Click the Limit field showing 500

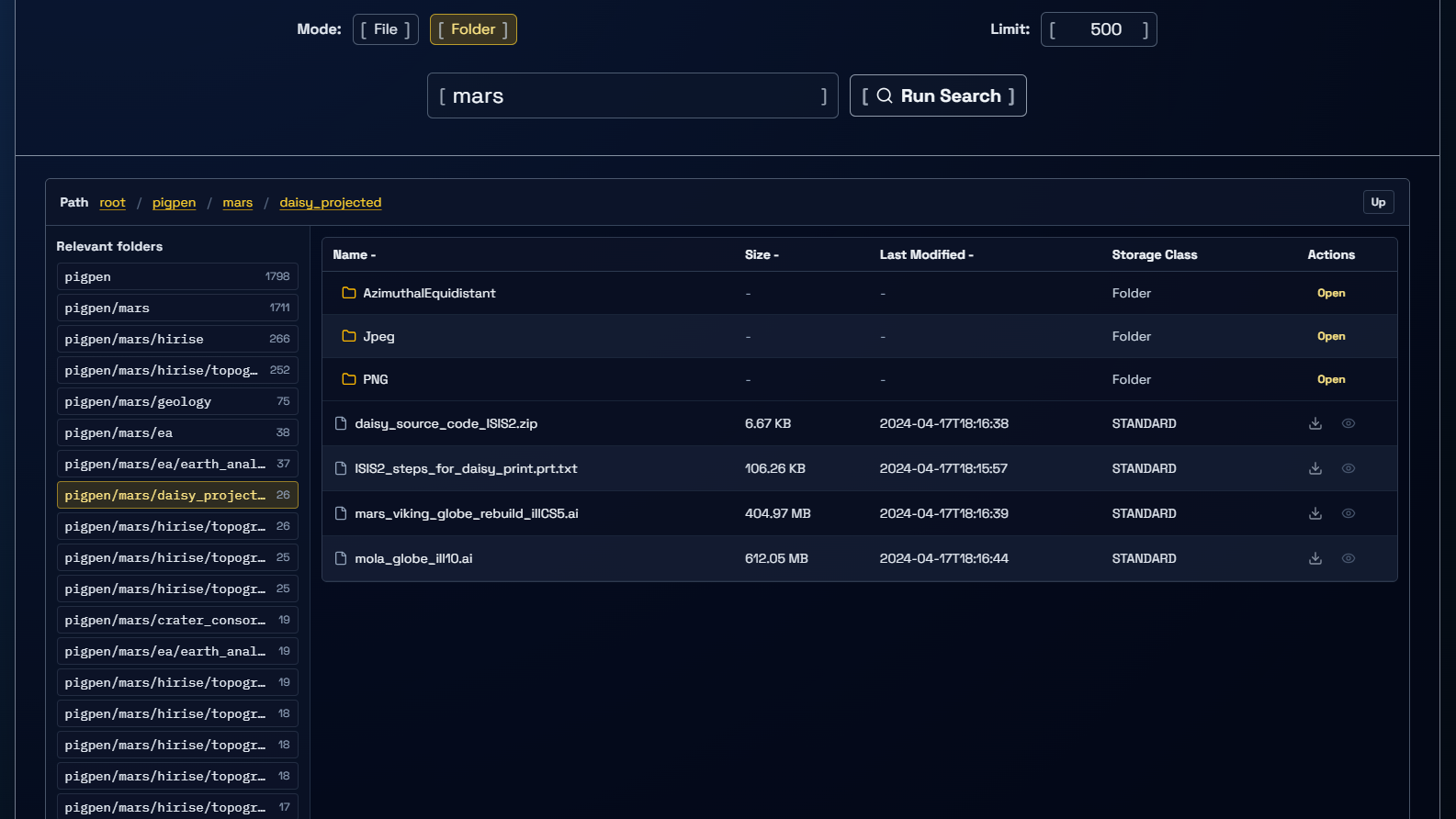pos(1099,29)
